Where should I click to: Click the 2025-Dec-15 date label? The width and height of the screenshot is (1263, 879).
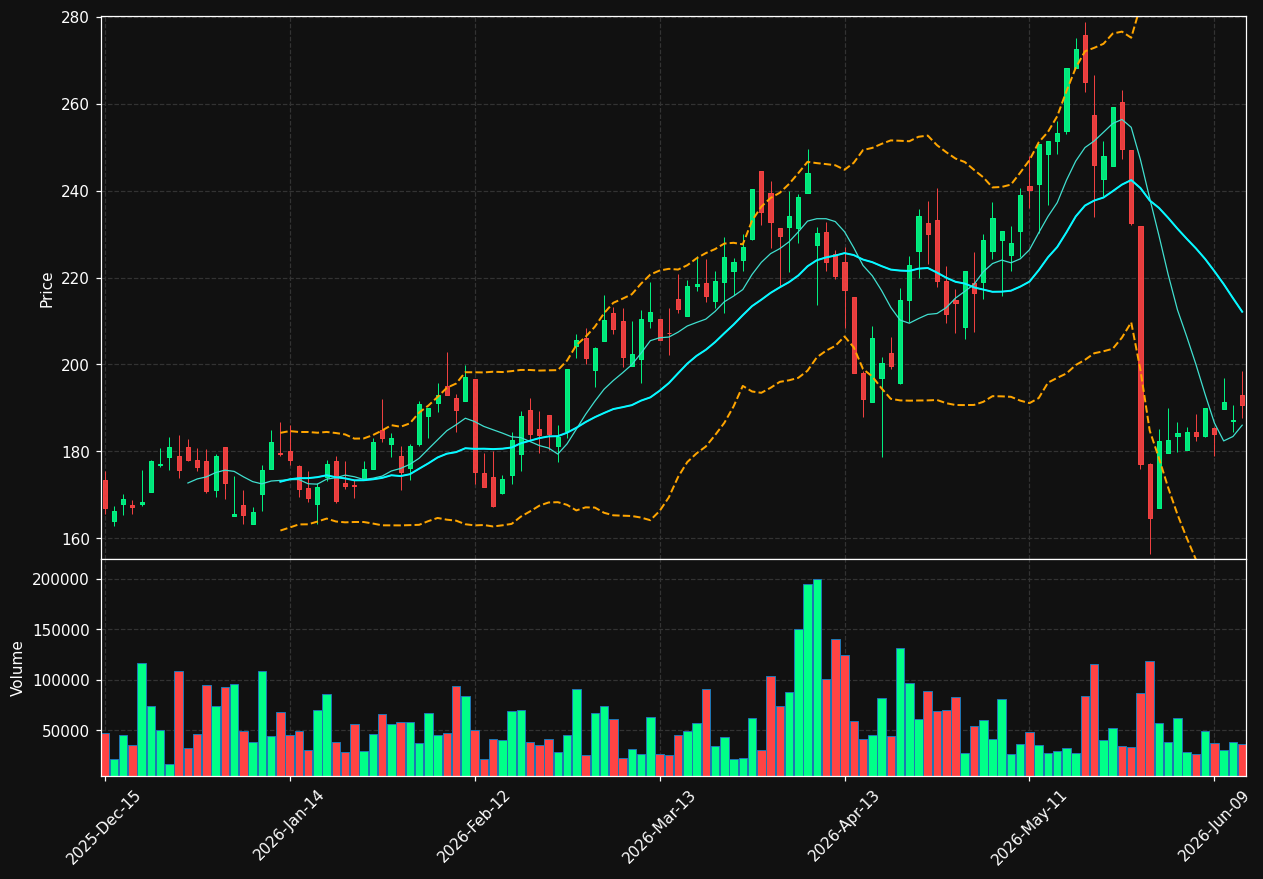[x=103, y=827]
